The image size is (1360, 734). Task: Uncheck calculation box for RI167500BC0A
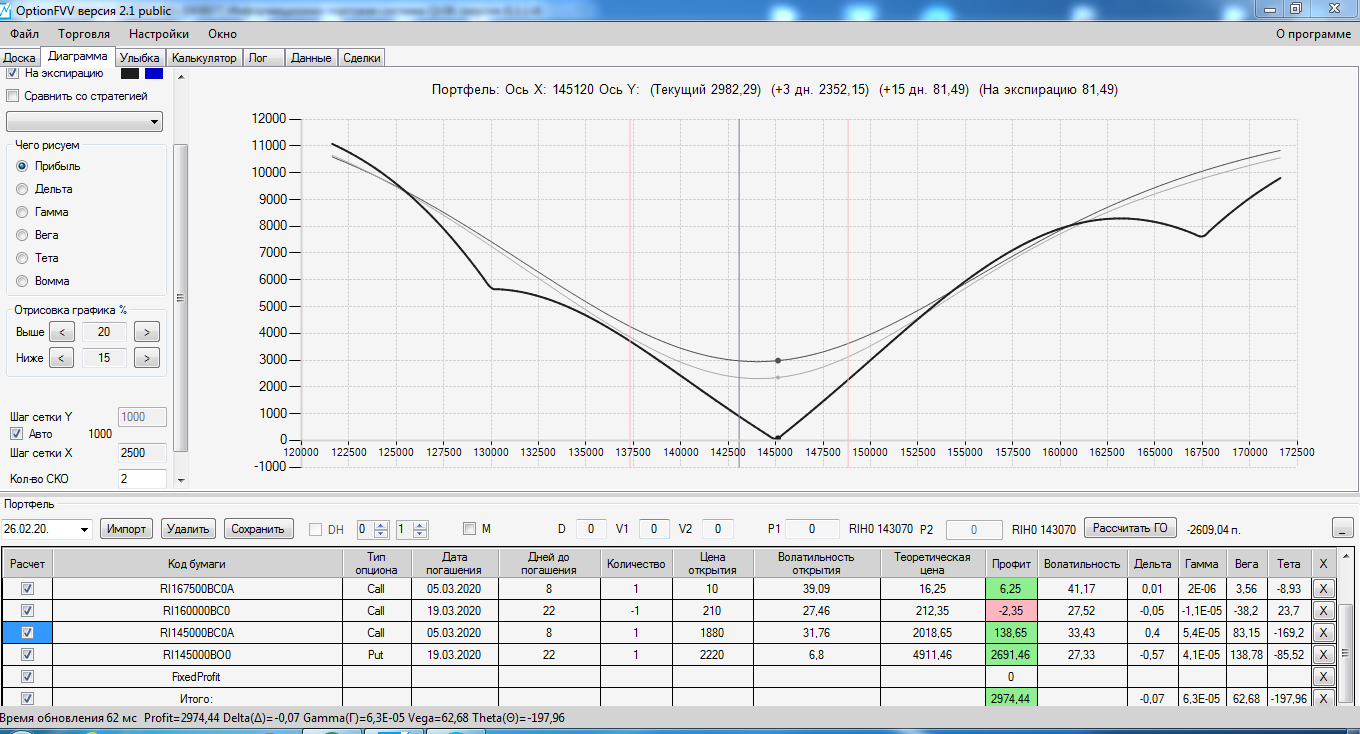(28, 588)
